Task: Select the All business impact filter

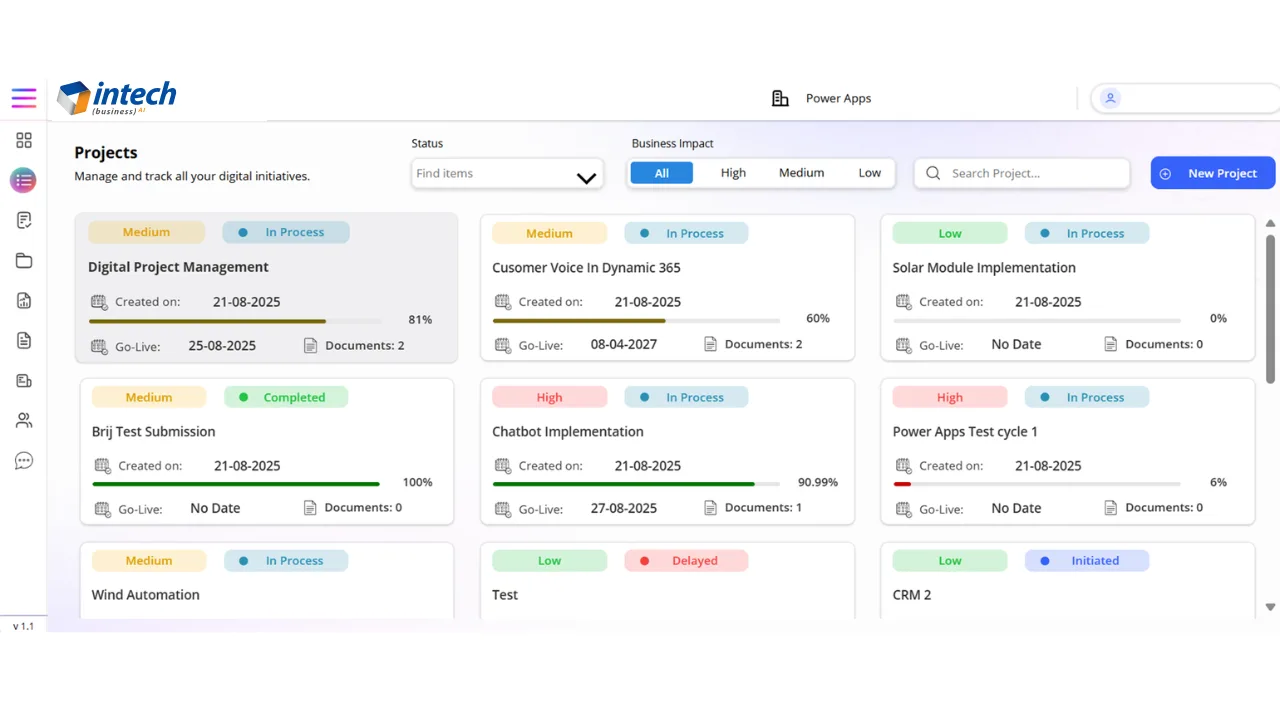Action: pos(662,173)
